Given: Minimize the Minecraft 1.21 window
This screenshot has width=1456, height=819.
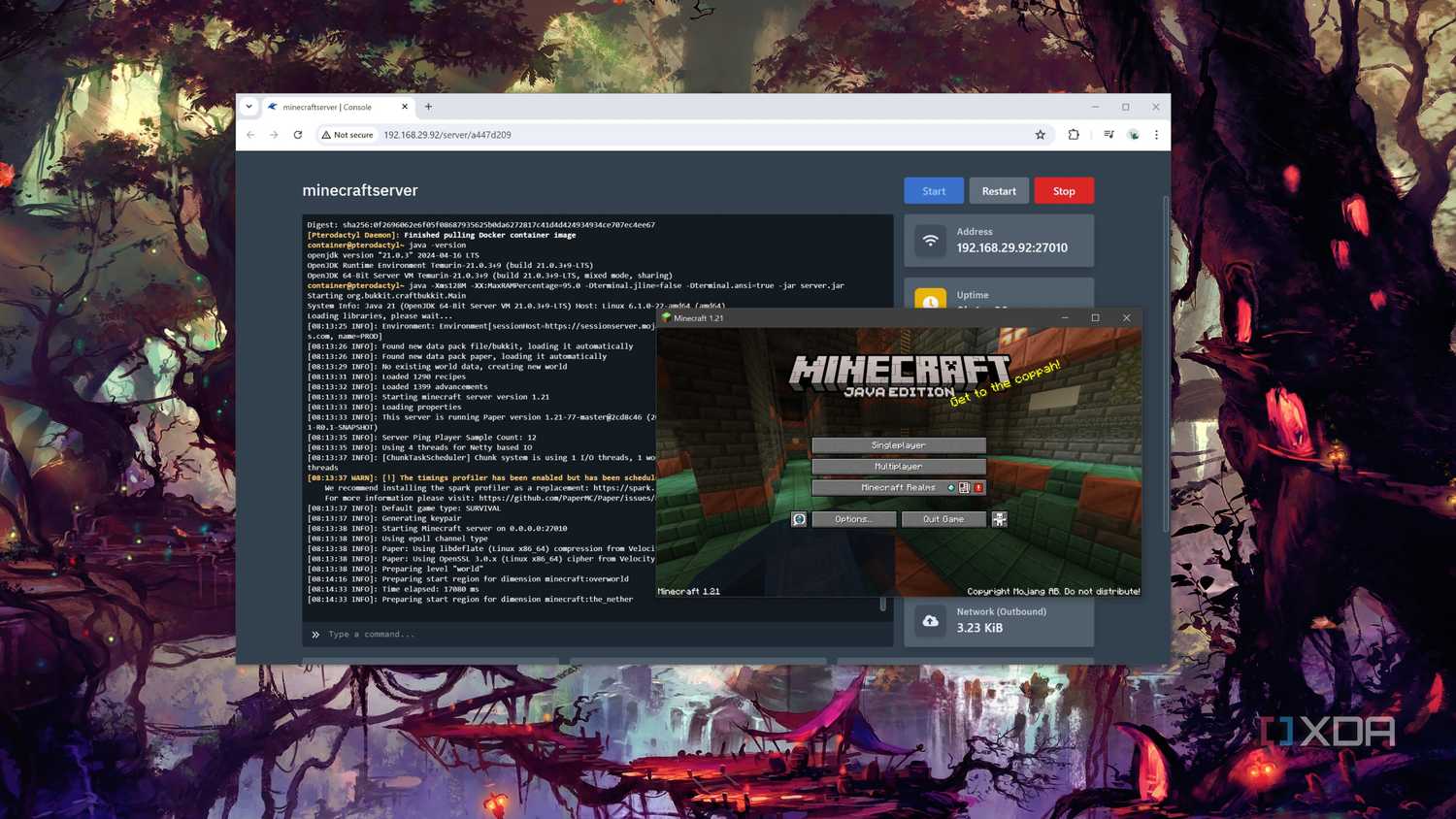Looking at the screenshot, I should point(1065,317).
